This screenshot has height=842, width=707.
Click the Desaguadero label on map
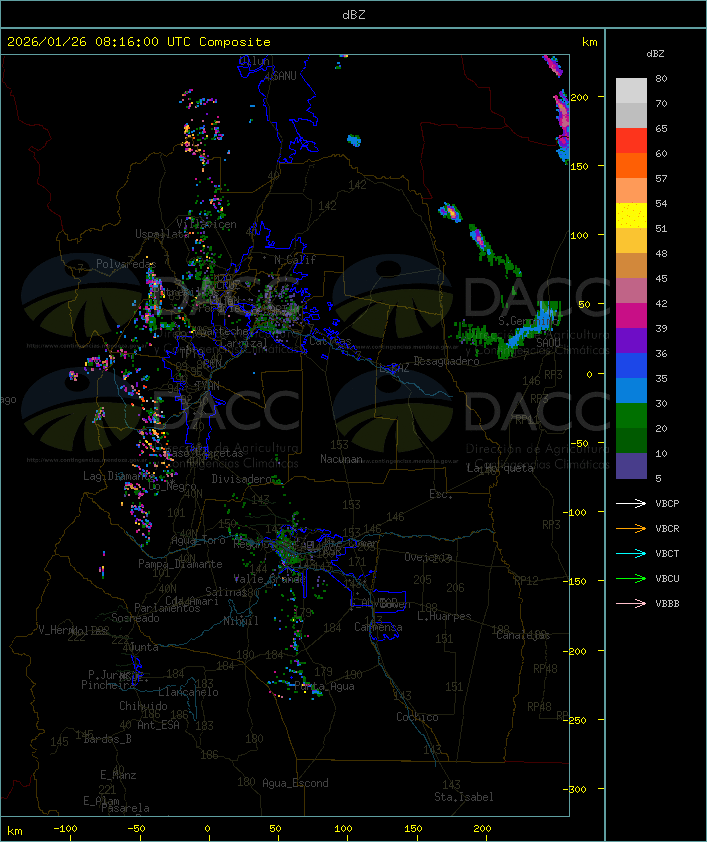point(447,361)
